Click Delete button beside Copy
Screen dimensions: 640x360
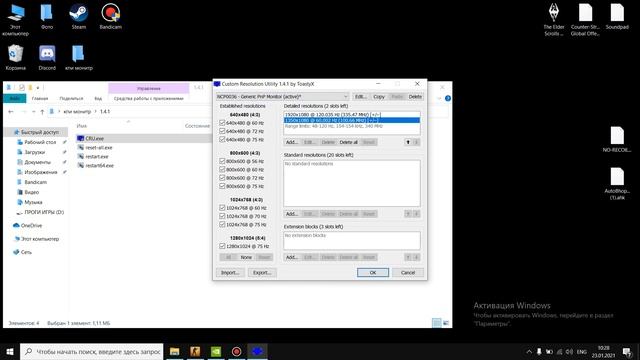(415, 97)
